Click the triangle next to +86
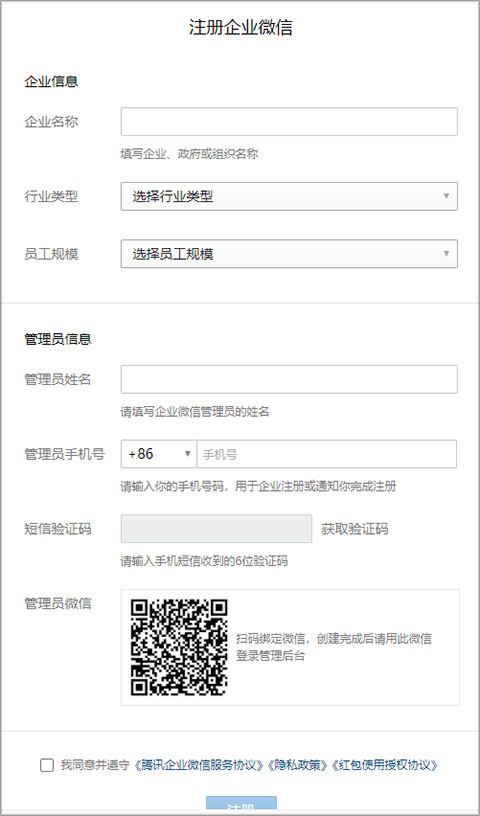This screenshot has width=480, height=816. [x=188, y=454]
